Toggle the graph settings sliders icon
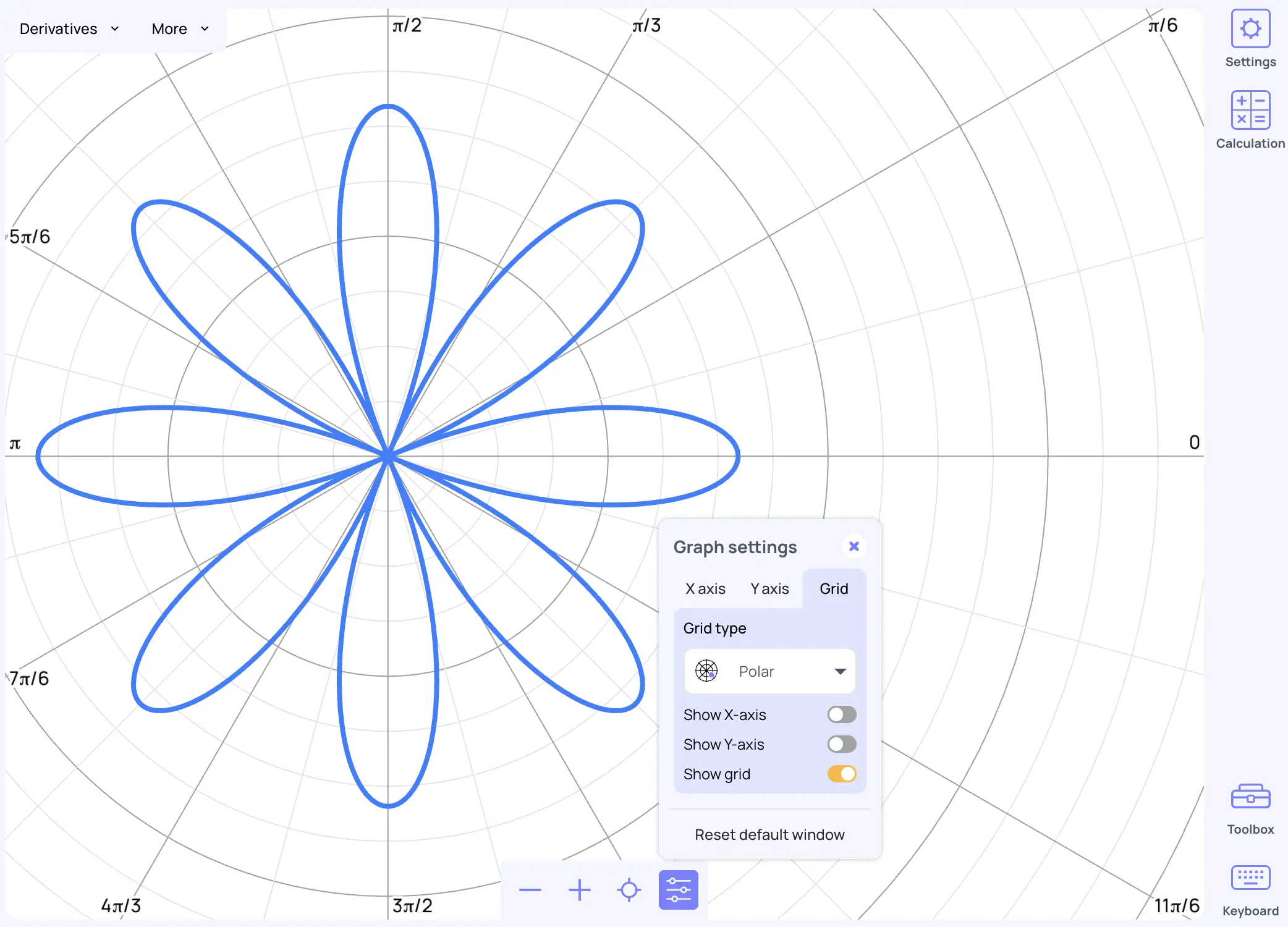1288x927 pixels. [679, 890]
